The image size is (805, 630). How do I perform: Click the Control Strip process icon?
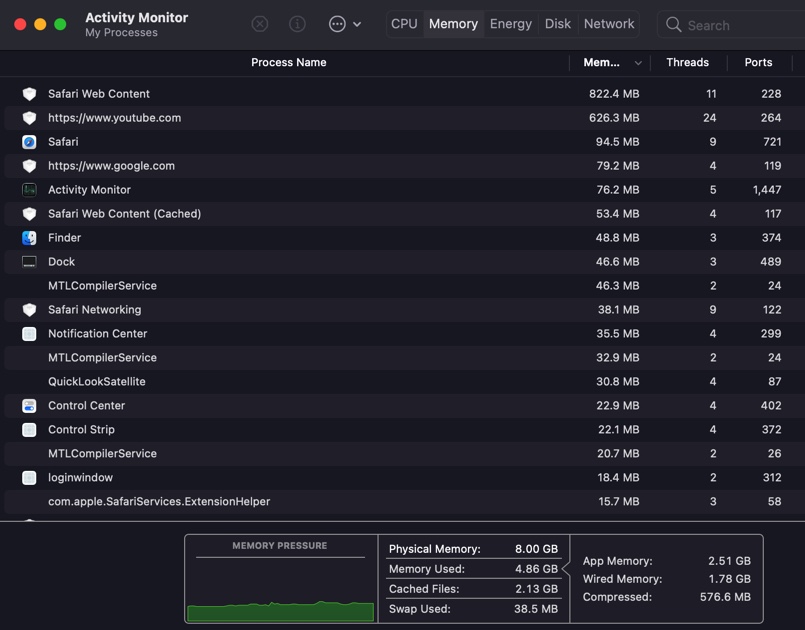[x=29, y=430]
